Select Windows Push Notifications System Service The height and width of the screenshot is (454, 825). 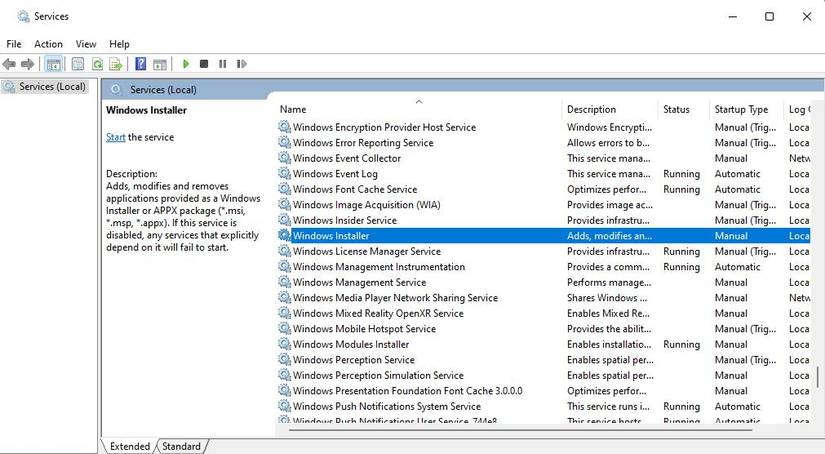click(x=387, y=406)
